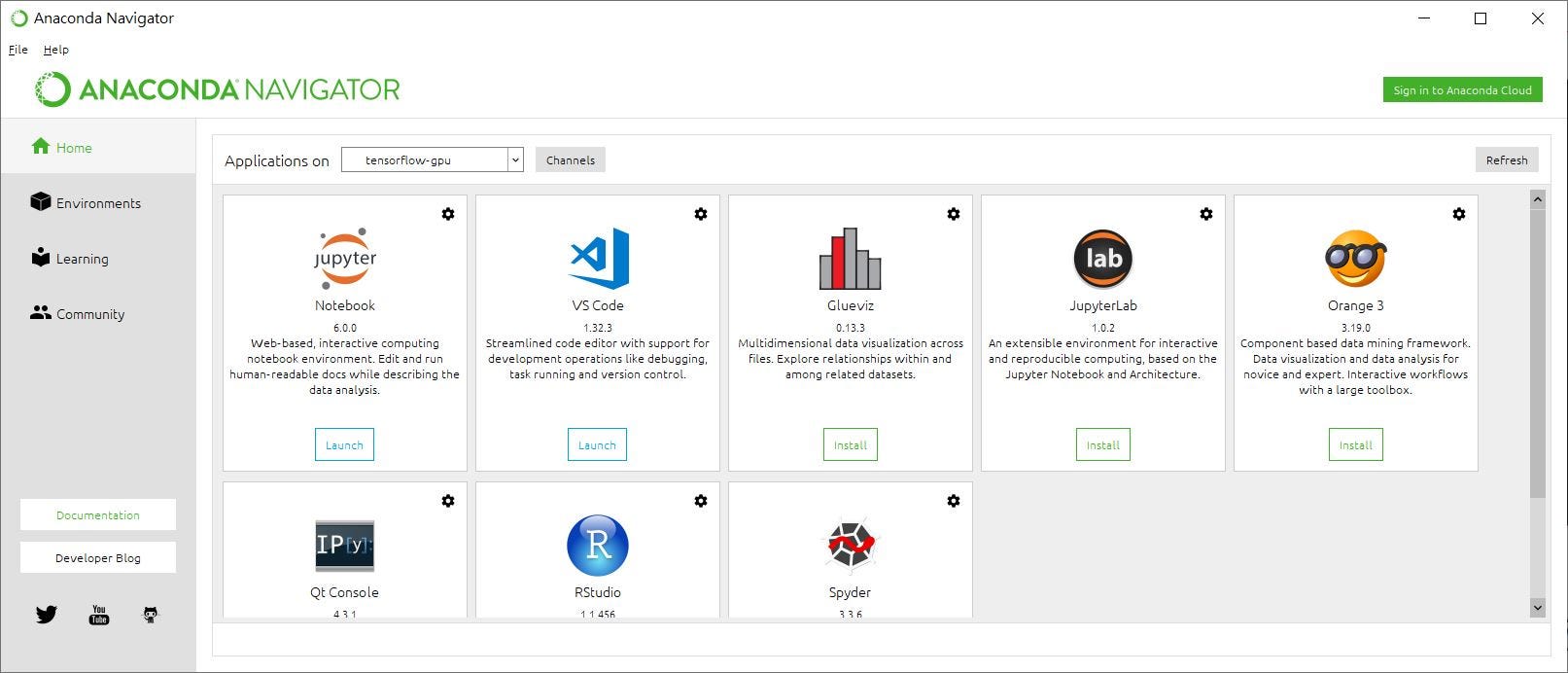The height and width of the screenshot is (673, 1568).
Task: Go to the Home tab
Action: 98,147
